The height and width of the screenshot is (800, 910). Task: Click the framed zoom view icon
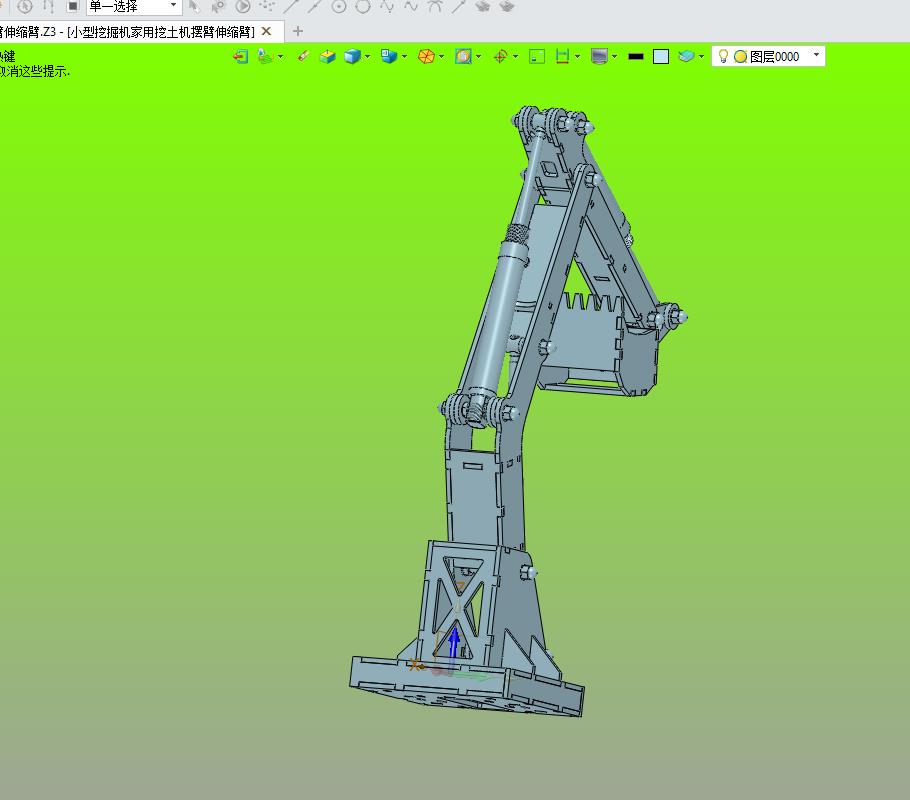[463, 56]
